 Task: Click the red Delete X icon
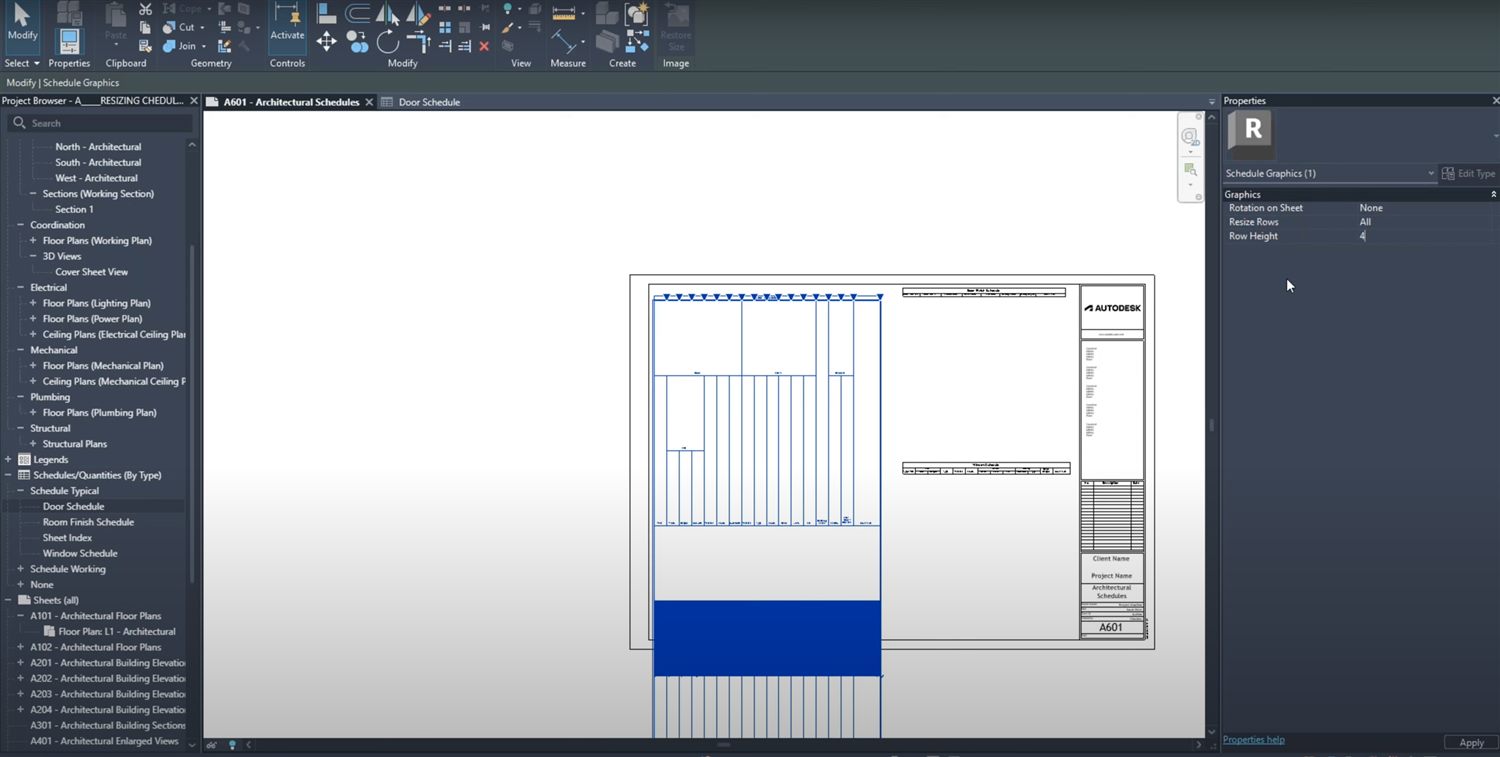point(484,46)
